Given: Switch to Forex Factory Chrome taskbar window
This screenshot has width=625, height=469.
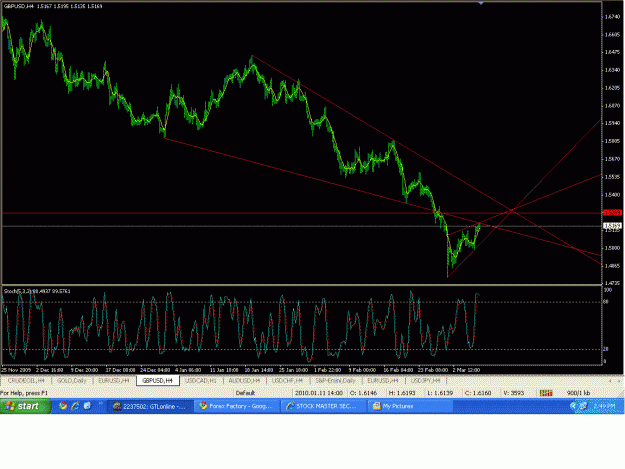Looking at the screenshot, I should pos(236,406).
